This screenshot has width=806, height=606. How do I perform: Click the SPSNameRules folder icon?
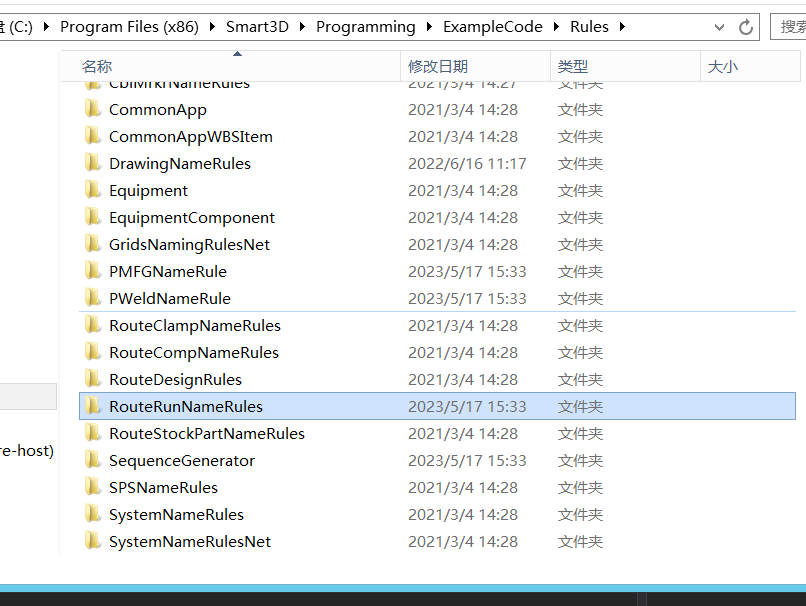pyautogui.click(x=93, y=487)
